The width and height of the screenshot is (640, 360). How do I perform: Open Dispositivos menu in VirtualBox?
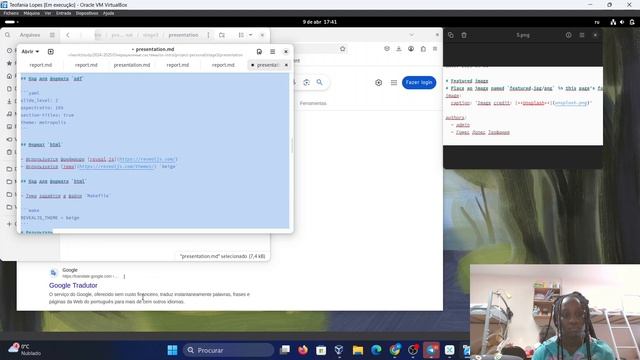87,13
